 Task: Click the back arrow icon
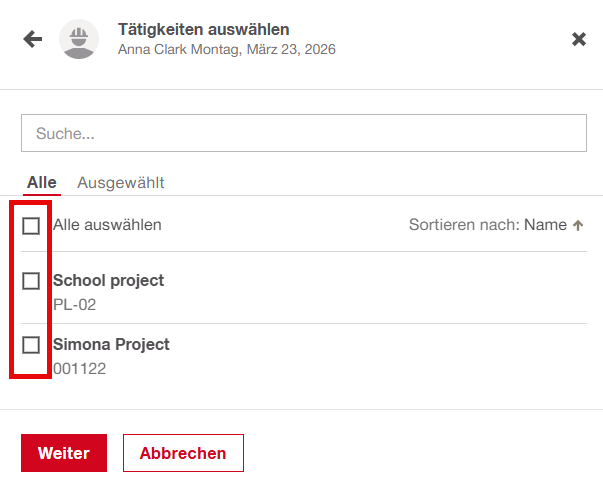click(x=33, y=39)
